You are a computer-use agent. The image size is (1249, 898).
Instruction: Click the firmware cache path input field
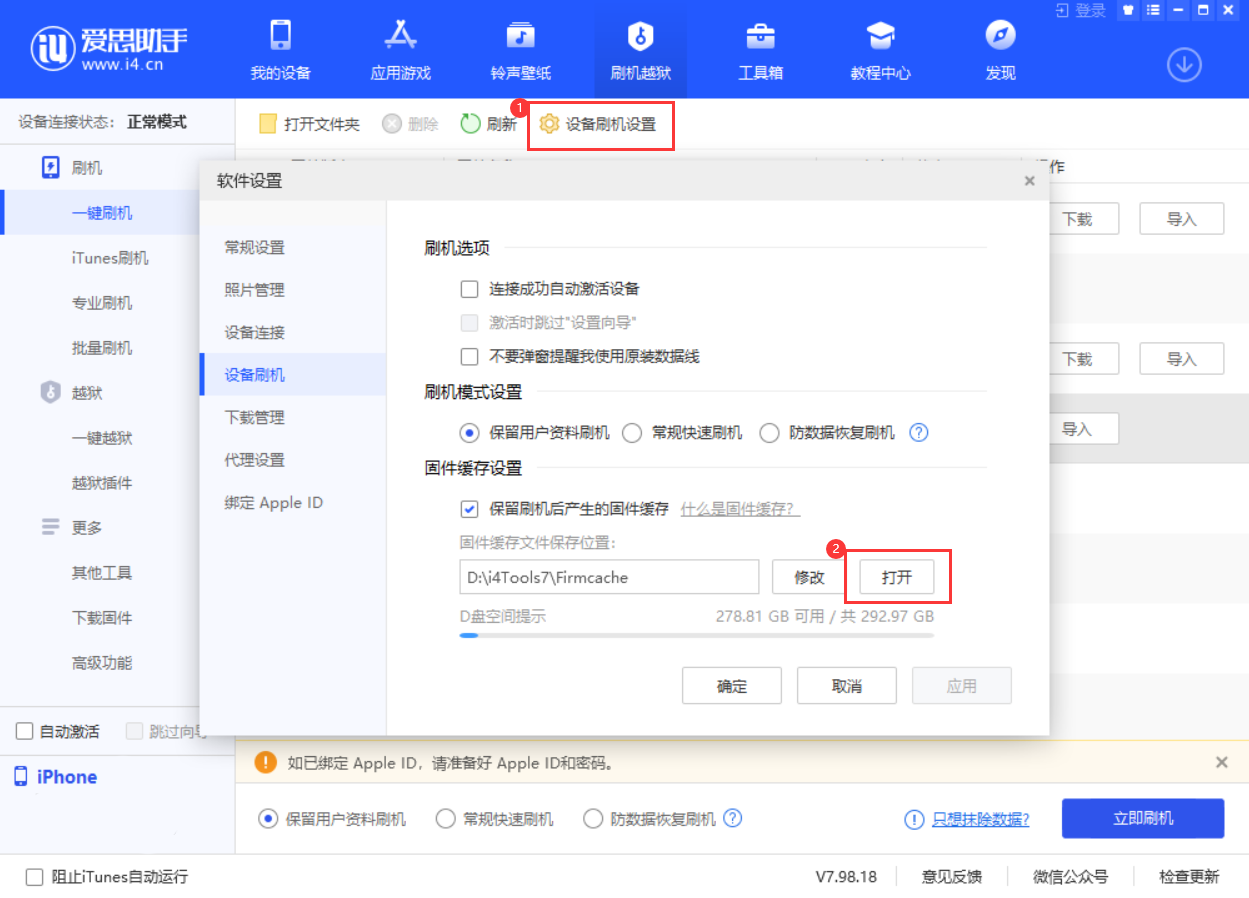610,576
